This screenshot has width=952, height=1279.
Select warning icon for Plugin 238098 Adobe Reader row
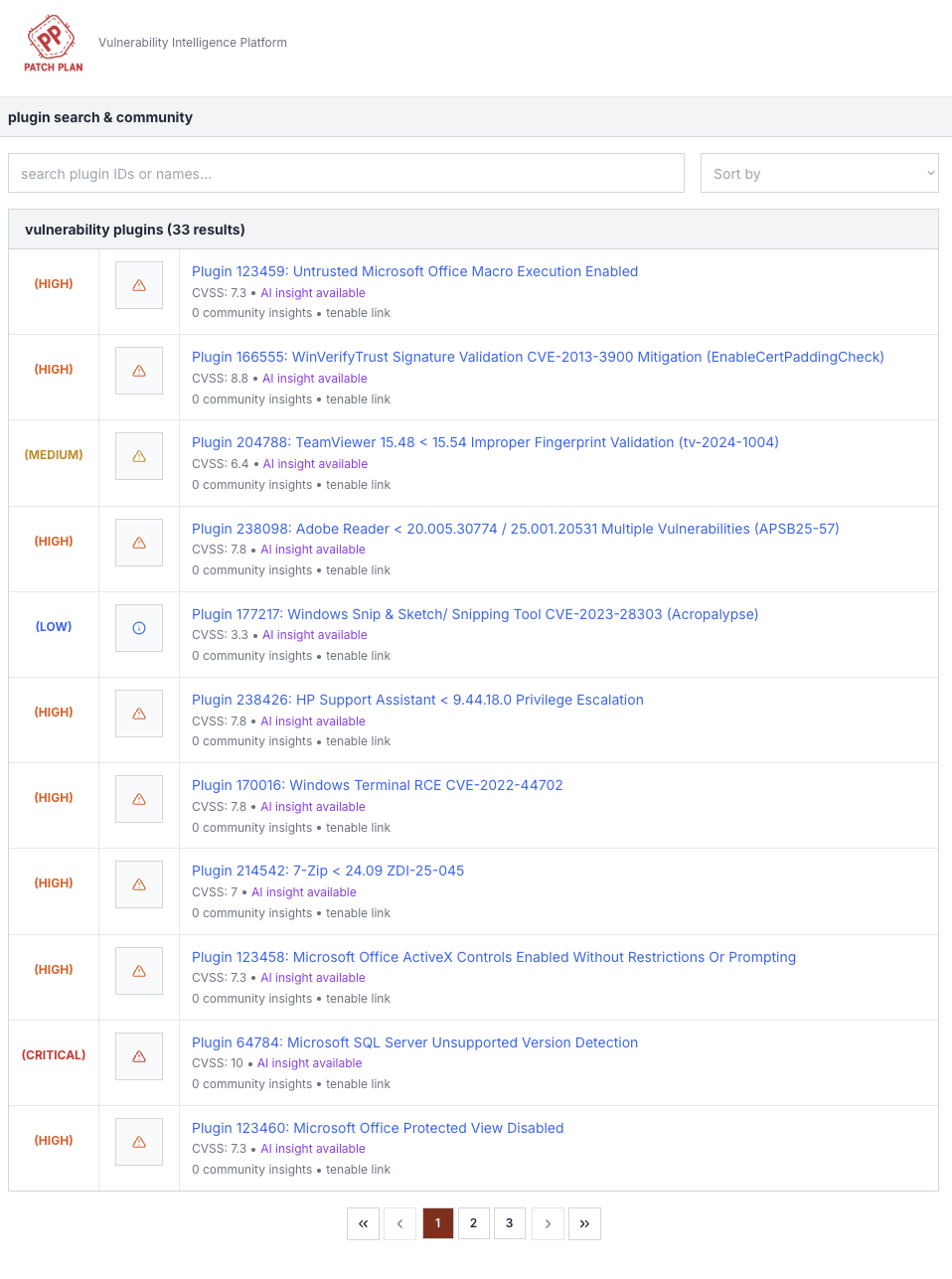pyautogui.click(x=139, y=543)
